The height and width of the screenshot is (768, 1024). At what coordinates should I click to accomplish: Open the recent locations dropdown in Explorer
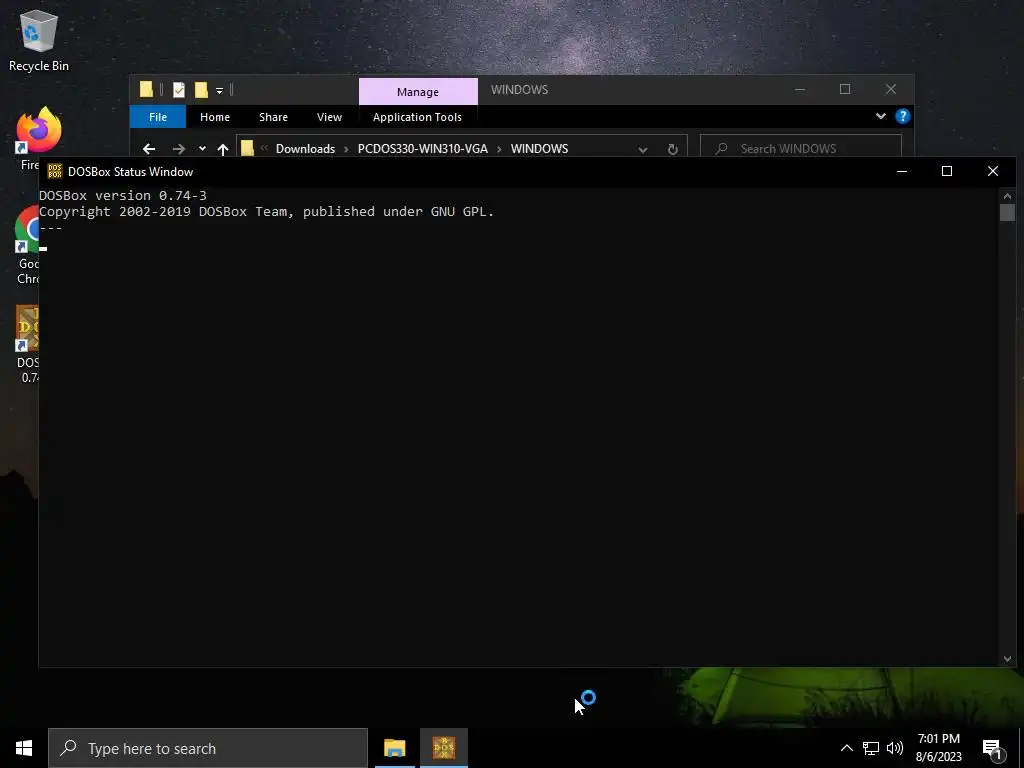tap(202, 149)
